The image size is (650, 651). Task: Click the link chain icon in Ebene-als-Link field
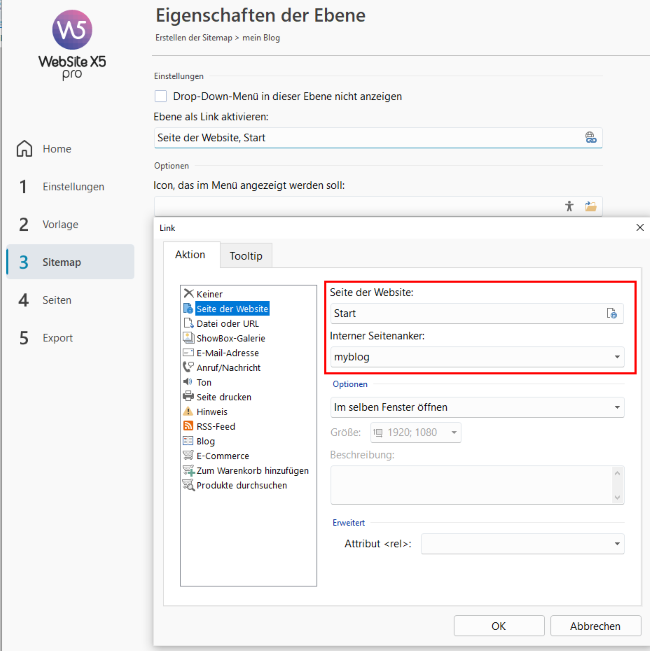point(590,137)
